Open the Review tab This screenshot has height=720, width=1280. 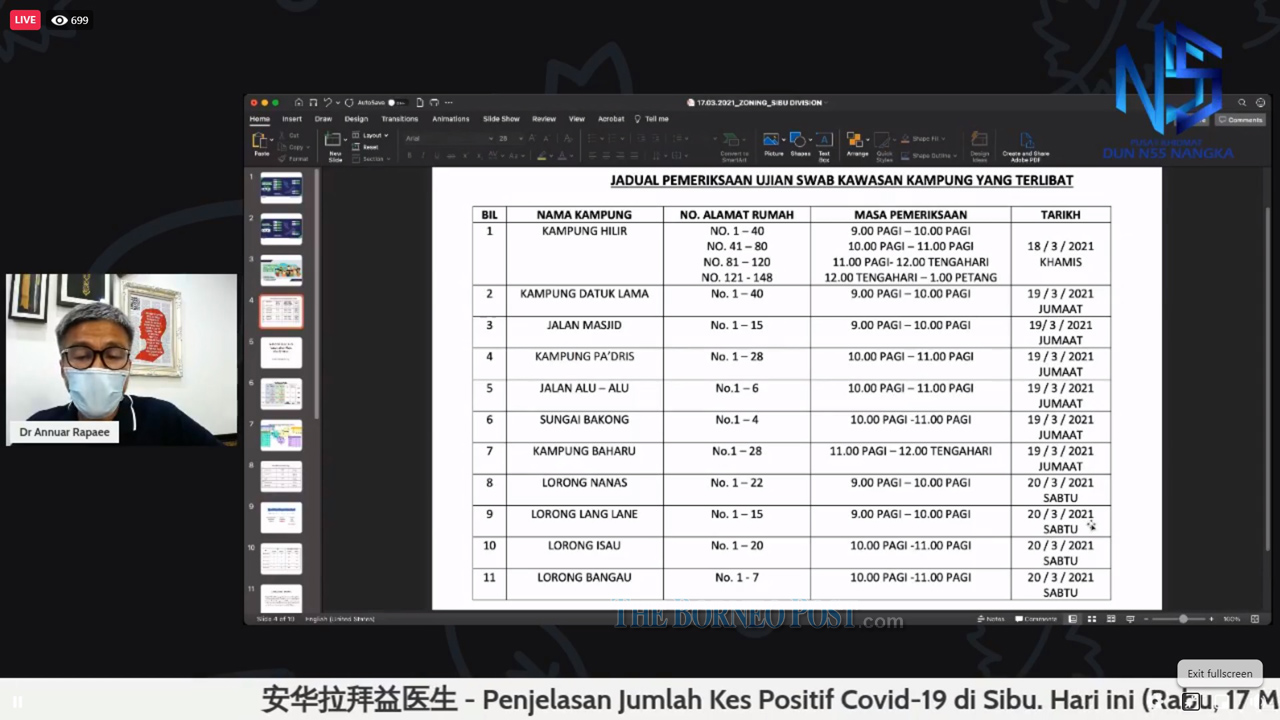click(544, 119)
